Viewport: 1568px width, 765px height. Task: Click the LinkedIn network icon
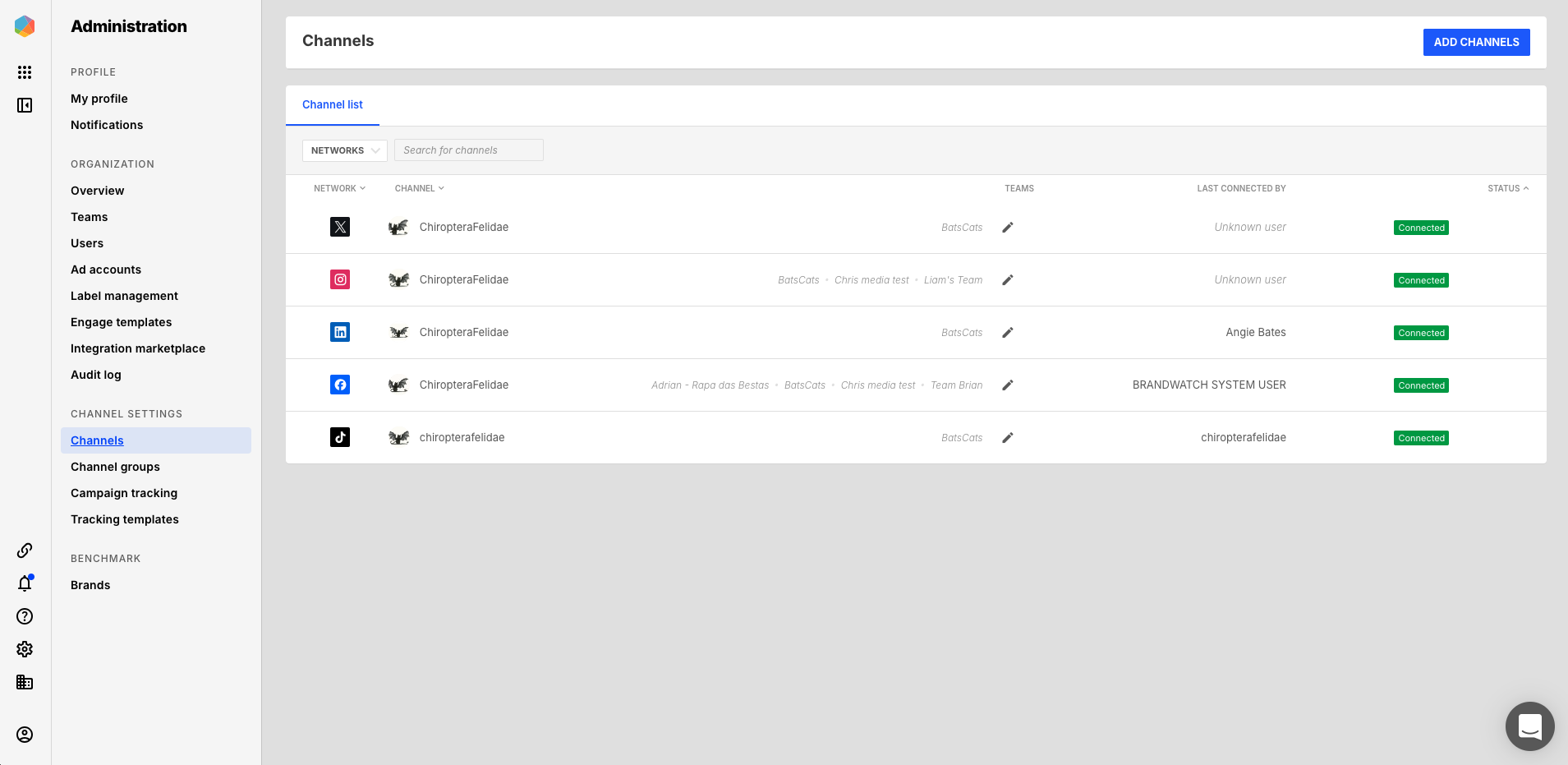click(x=340, y=332)
